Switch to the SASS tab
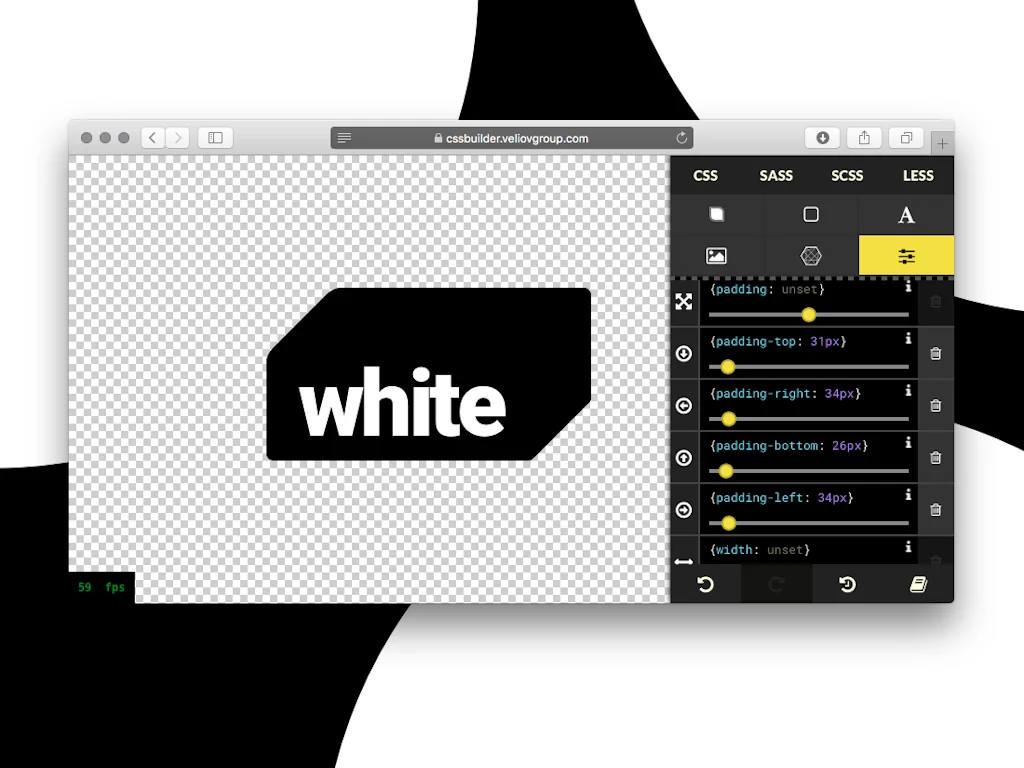This screenshot has width=1024, height=768. (776, 175)
